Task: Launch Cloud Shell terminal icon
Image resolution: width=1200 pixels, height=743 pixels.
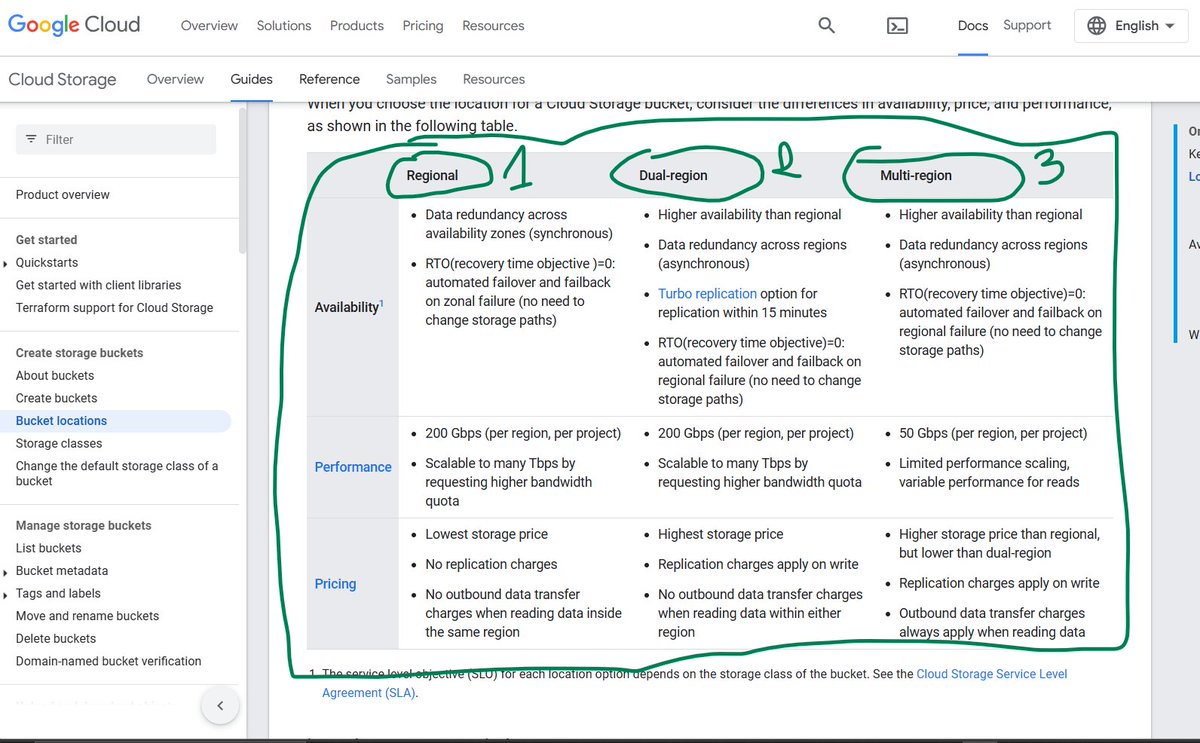Action: pos(898,26)
